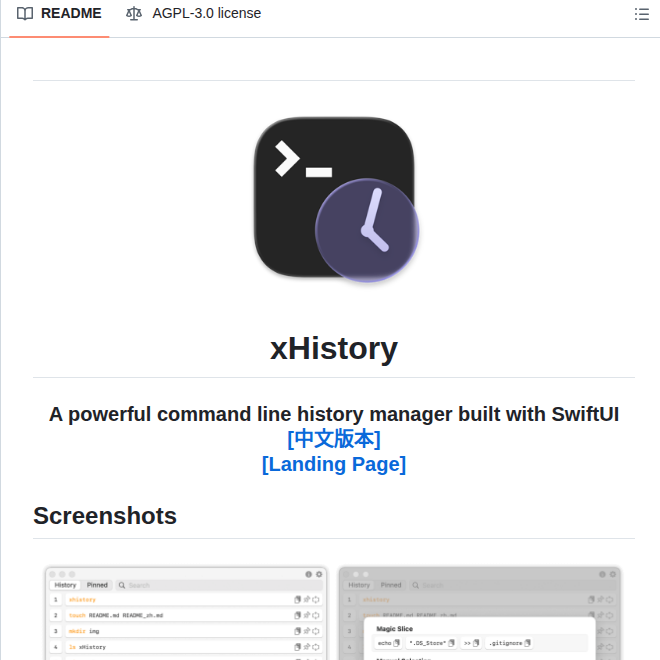
Task: Open the README outline menu icon
Action: [x=641, y=14]
